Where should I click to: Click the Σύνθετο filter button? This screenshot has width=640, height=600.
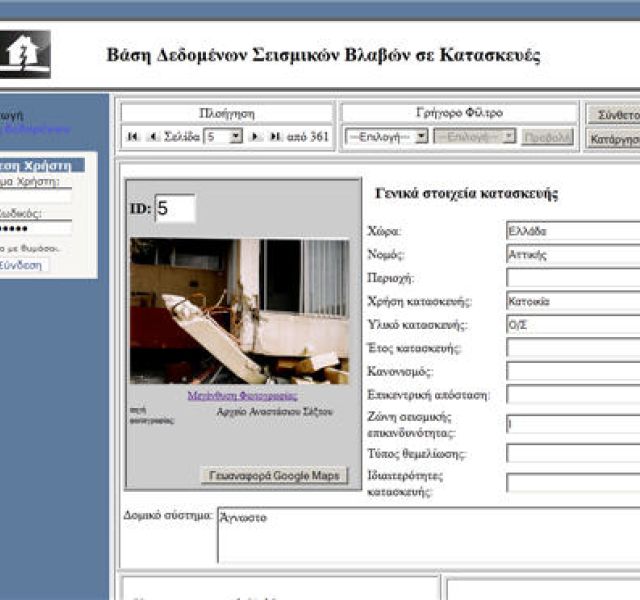613,115
